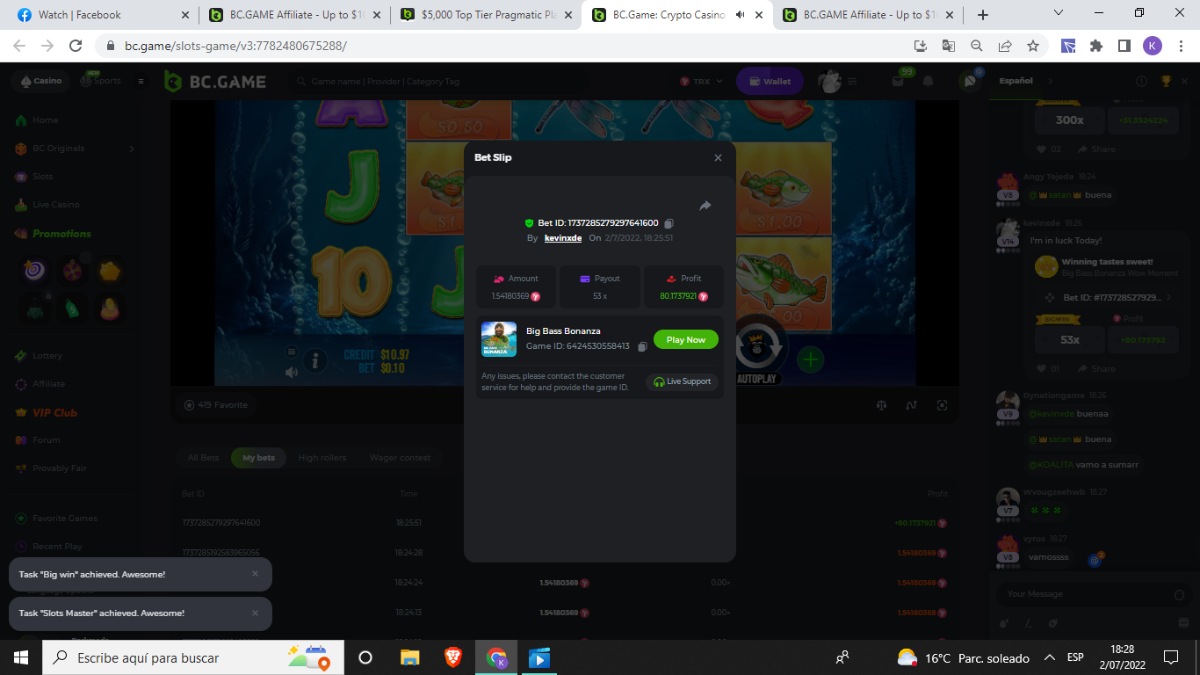Dismiss the "Big win" task notification
The width and height of the screenshot is (1200, 675).
[x=255, y=574]
